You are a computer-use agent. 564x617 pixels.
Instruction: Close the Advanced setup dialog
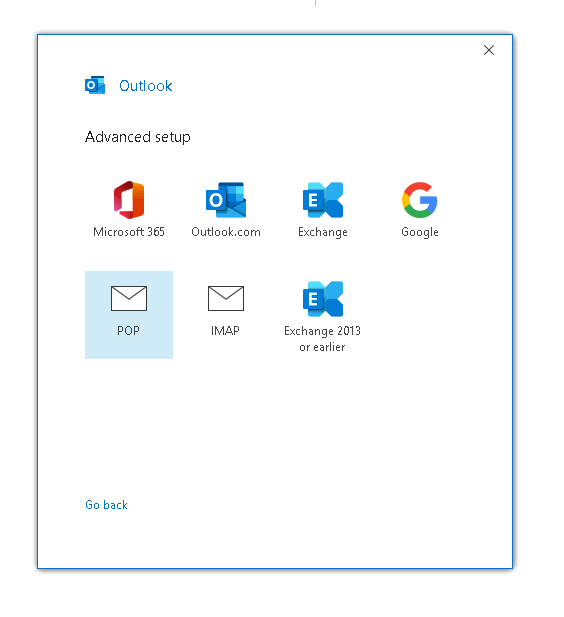[489, 50]
